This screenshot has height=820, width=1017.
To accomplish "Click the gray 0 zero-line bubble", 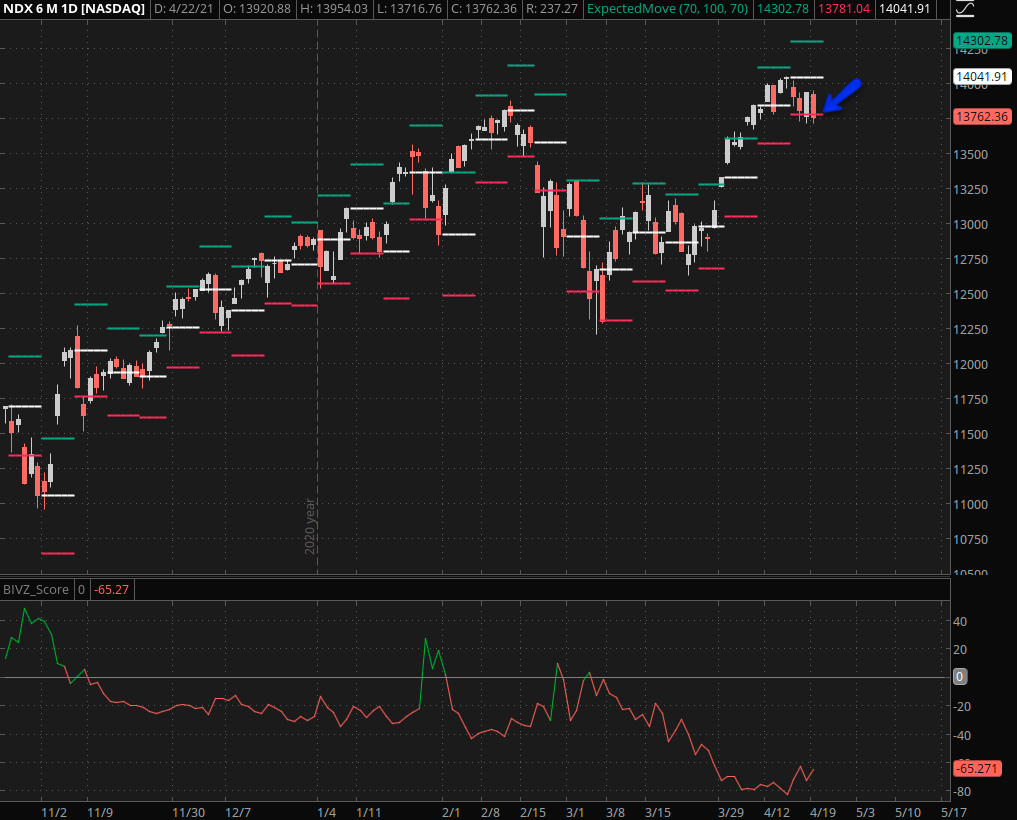I will click(959, 677).
